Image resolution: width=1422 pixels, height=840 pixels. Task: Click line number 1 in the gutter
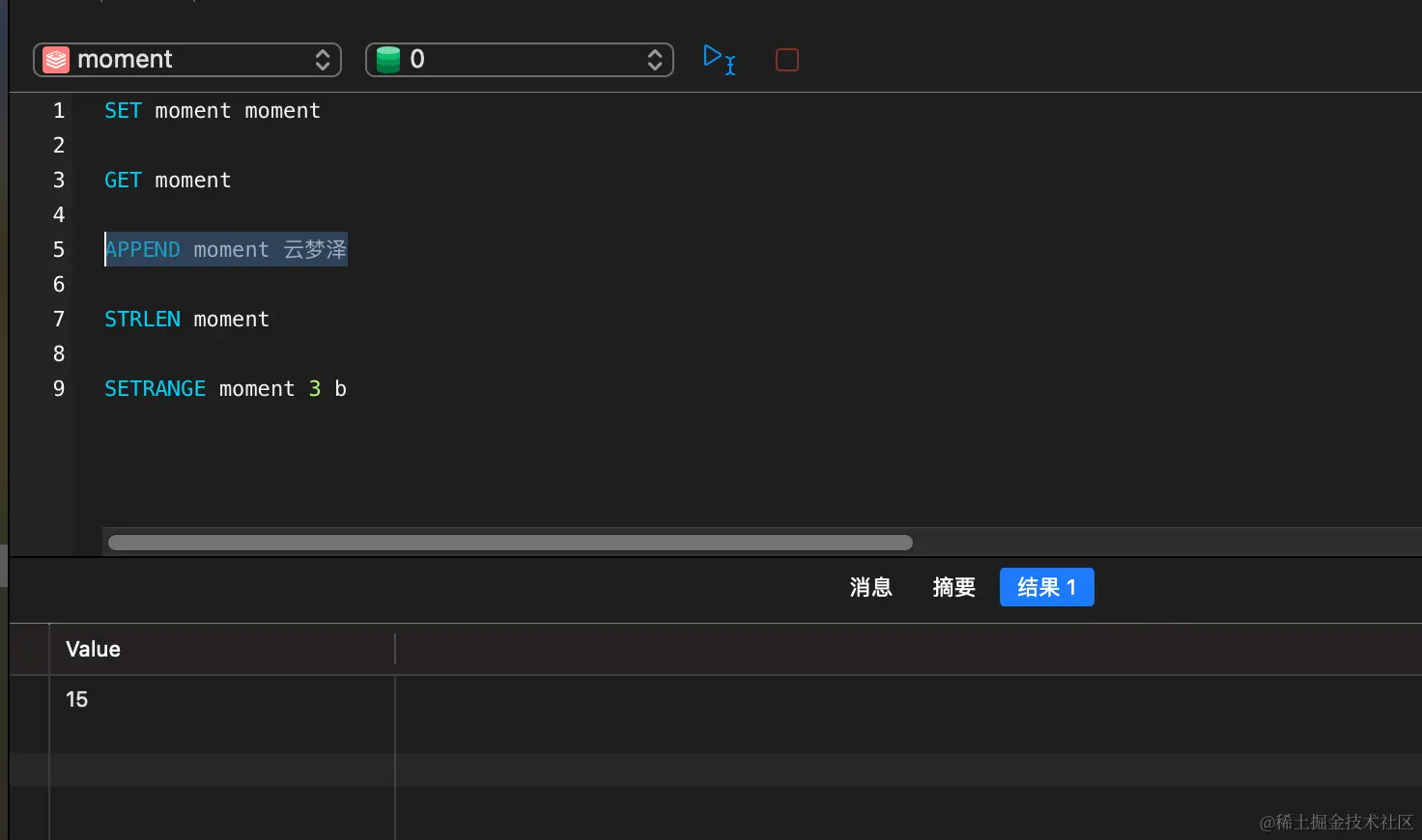[59, 111]
